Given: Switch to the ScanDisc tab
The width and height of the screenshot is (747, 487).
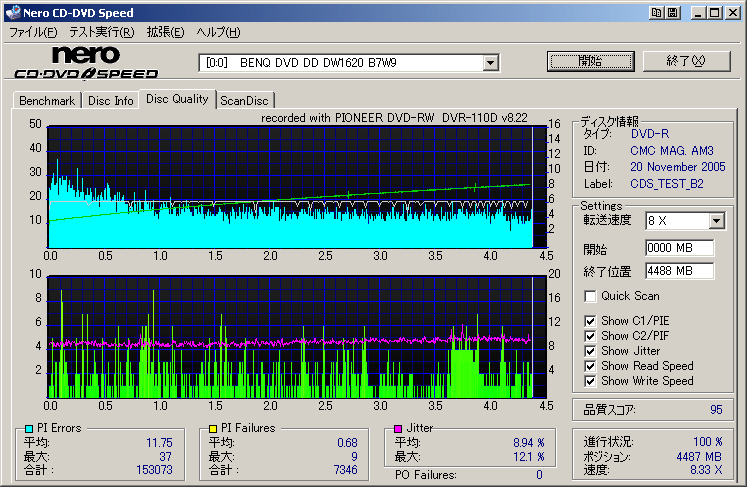Looking at the screenshot, I should 244,101.
